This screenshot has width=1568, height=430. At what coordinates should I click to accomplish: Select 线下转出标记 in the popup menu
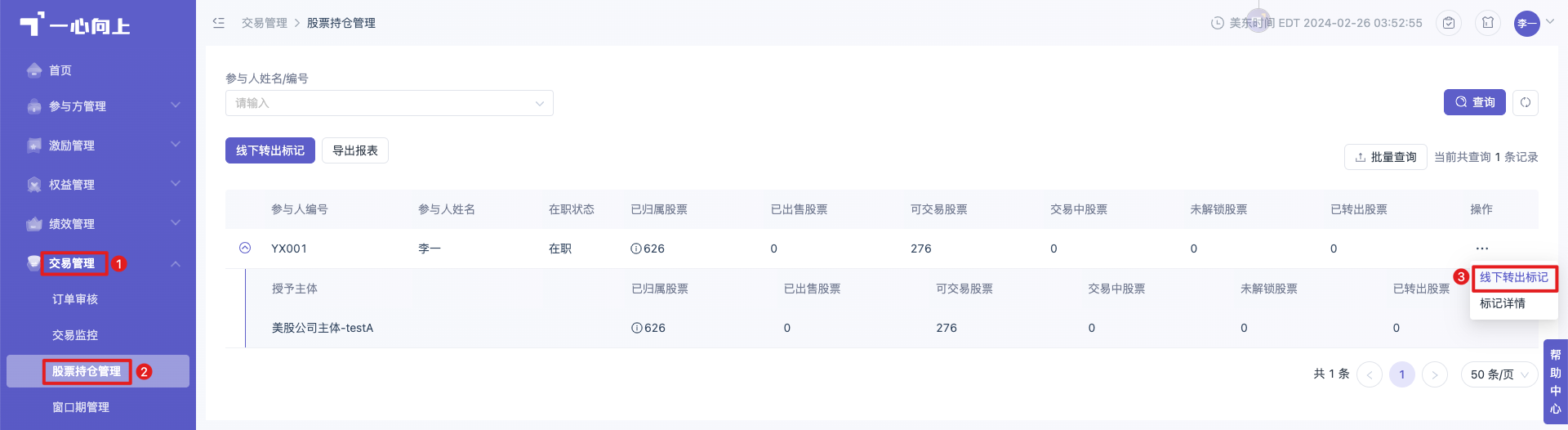[1514, 277]
